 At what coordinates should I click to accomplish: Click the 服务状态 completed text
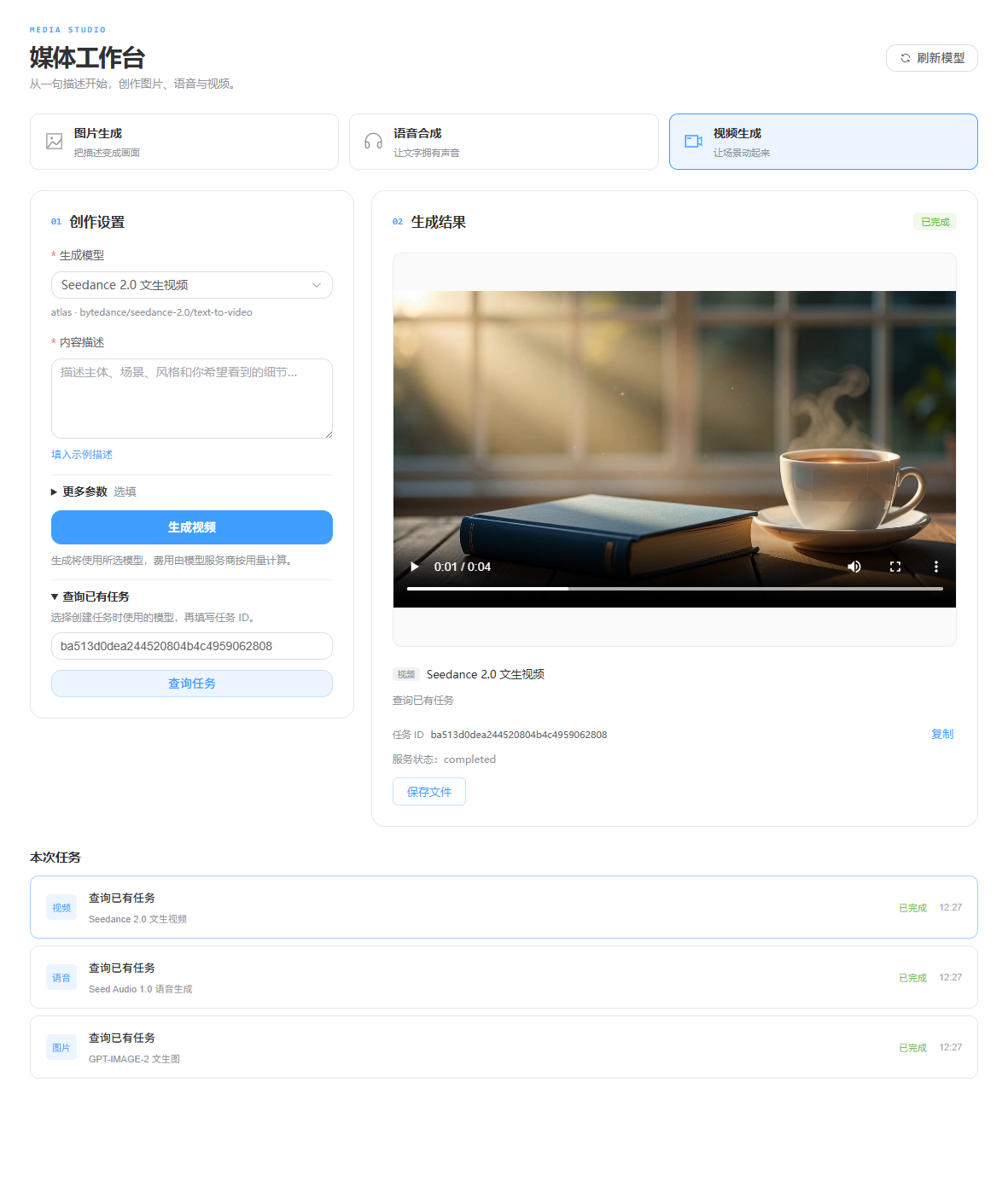click(444, 759)
